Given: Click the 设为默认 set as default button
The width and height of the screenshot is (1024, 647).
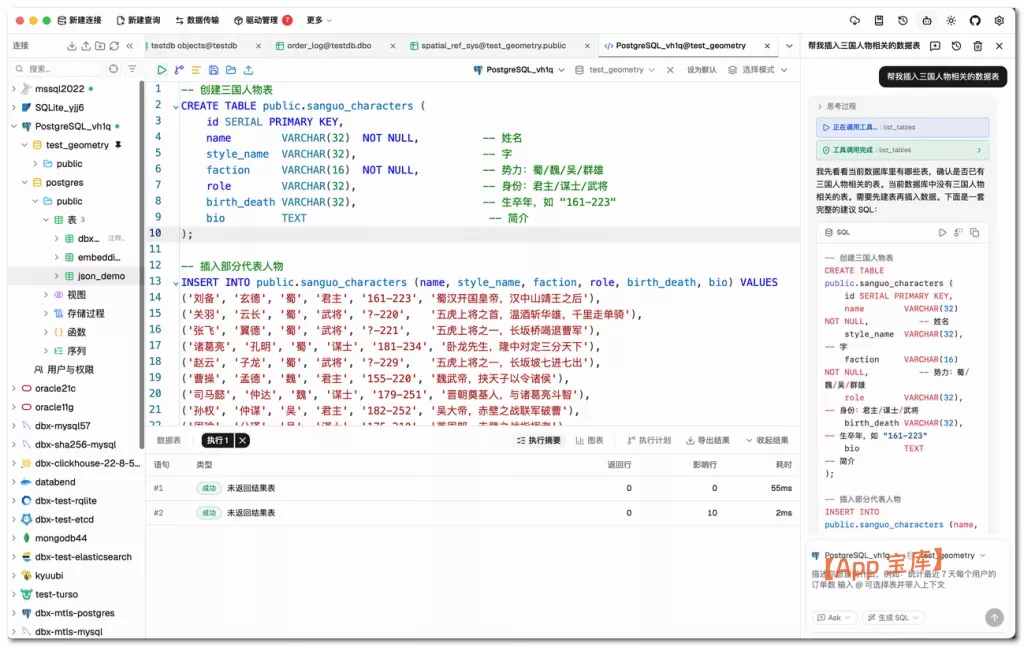Looking at the screenshot, I should 701,70.
